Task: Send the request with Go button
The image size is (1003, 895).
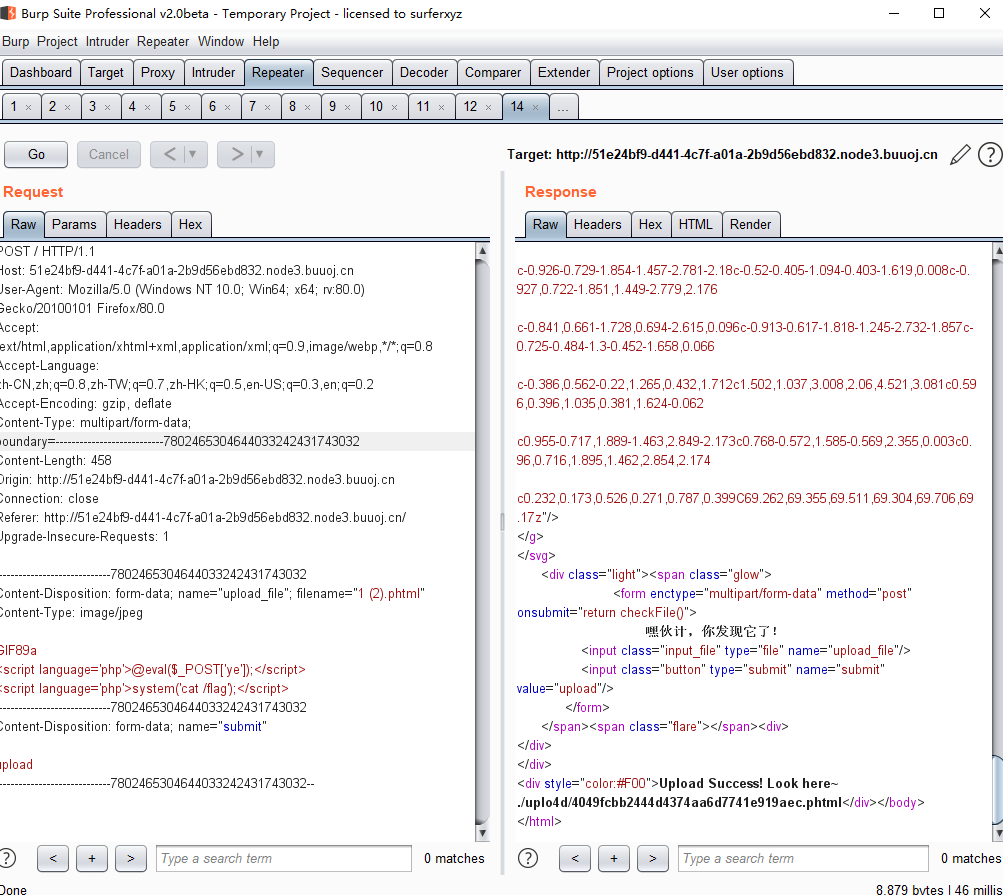Action: [x=36, y=154]
